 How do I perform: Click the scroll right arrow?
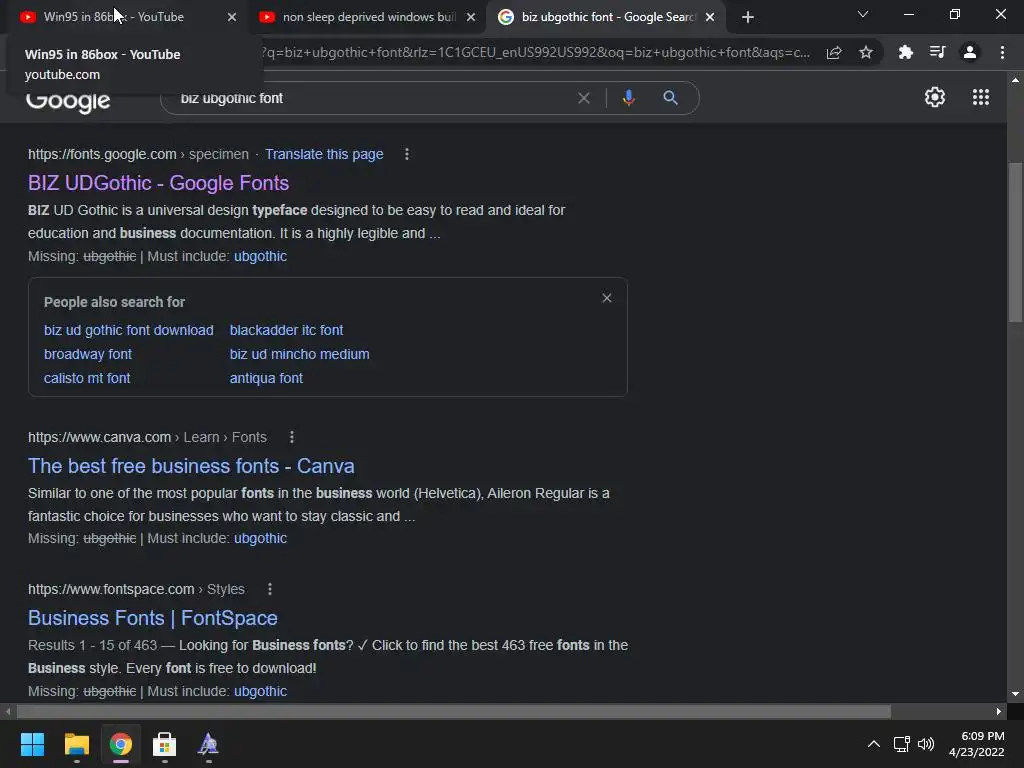999,711
